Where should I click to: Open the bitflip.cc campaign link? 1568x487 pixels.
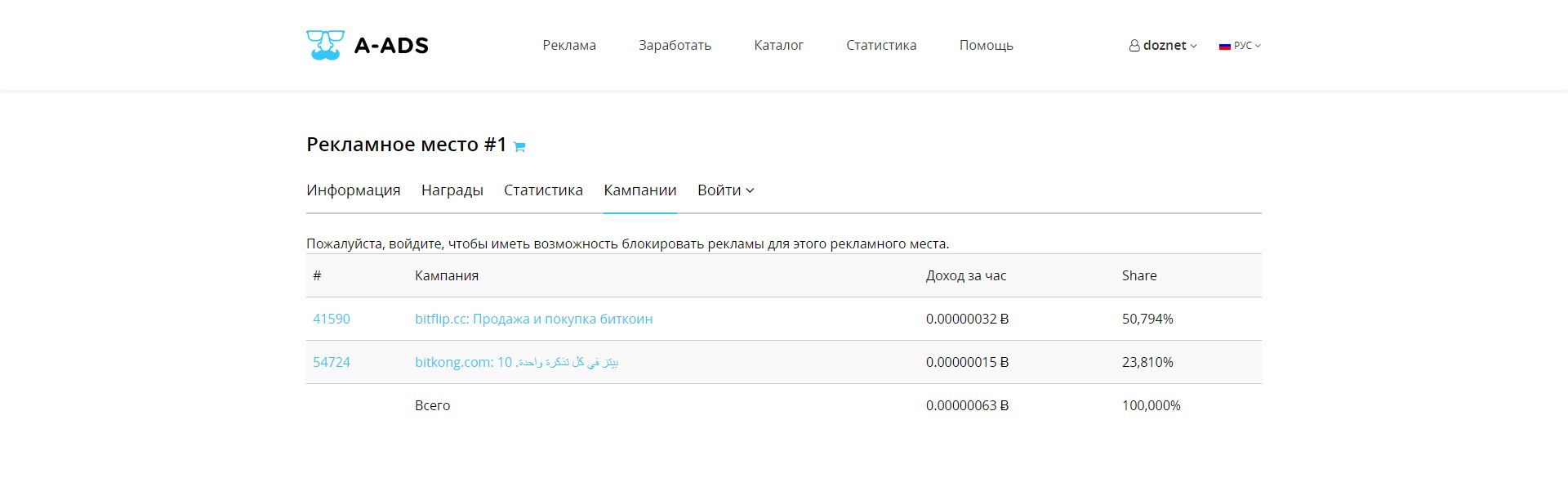[534, 319]
